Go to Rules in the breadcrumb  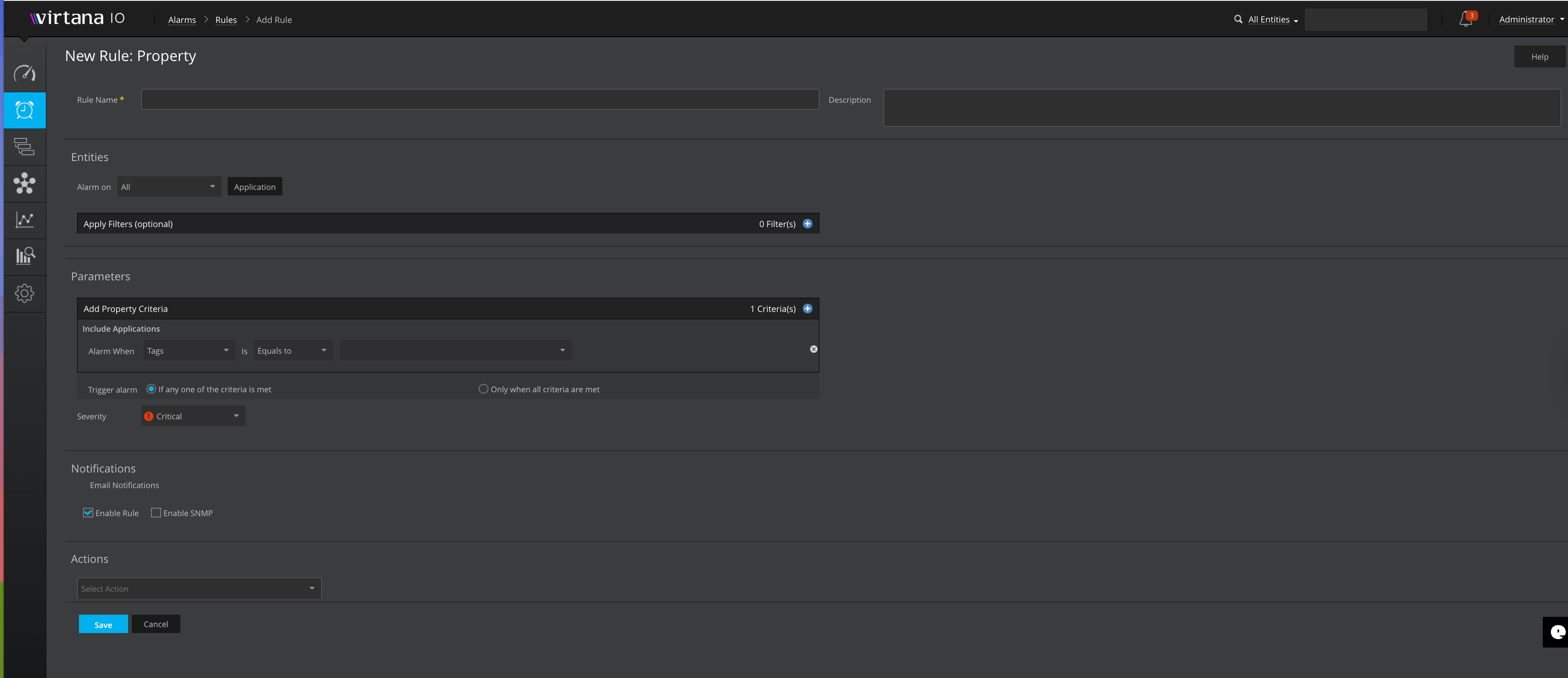(x=226, y=20)
